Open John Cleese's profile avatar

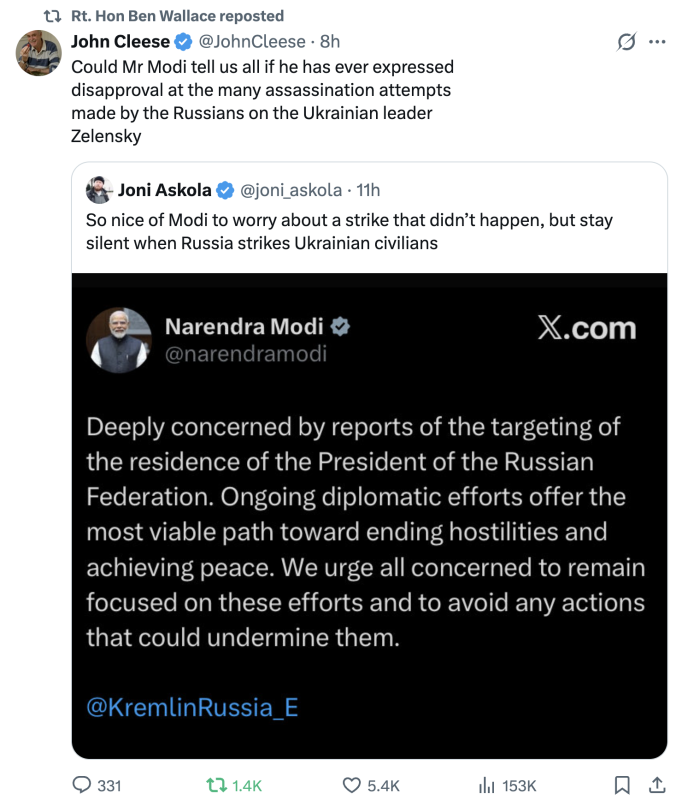39,54
